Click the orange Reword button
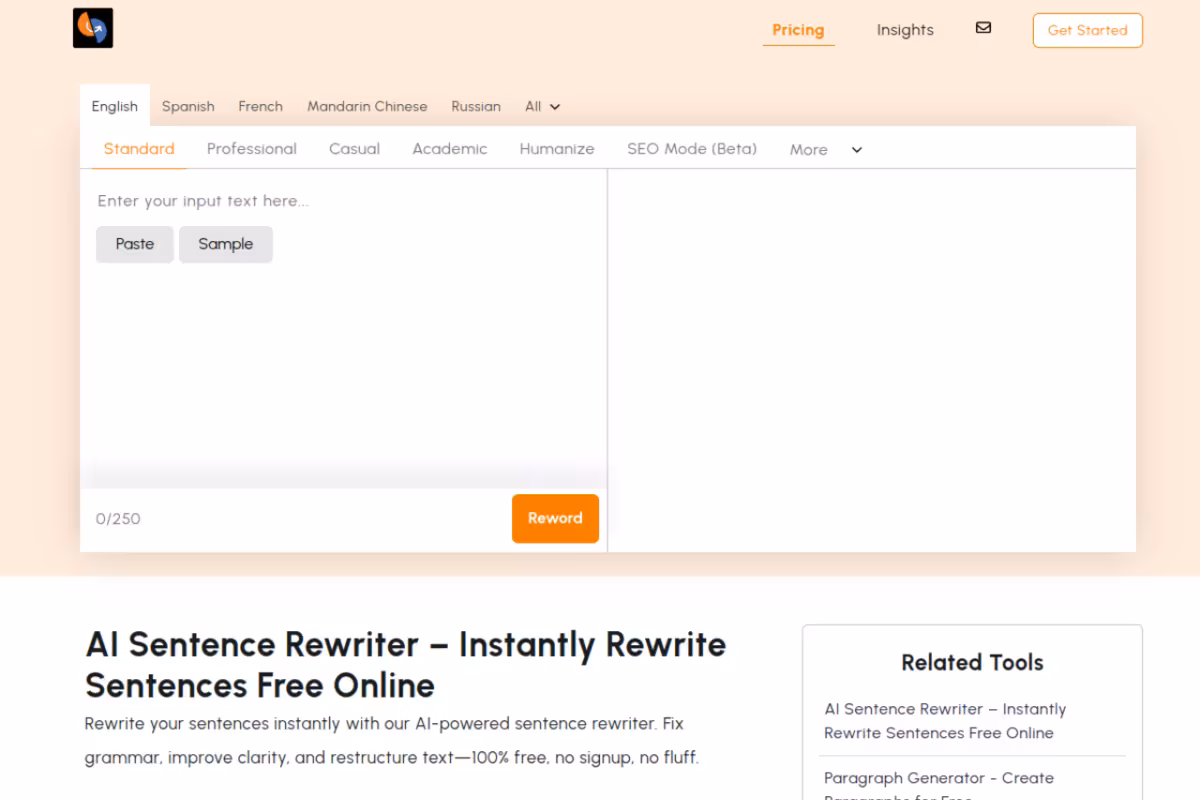The width and height of the screenshot is (1200, 800). pyautogui.click(x=555, y=518)
